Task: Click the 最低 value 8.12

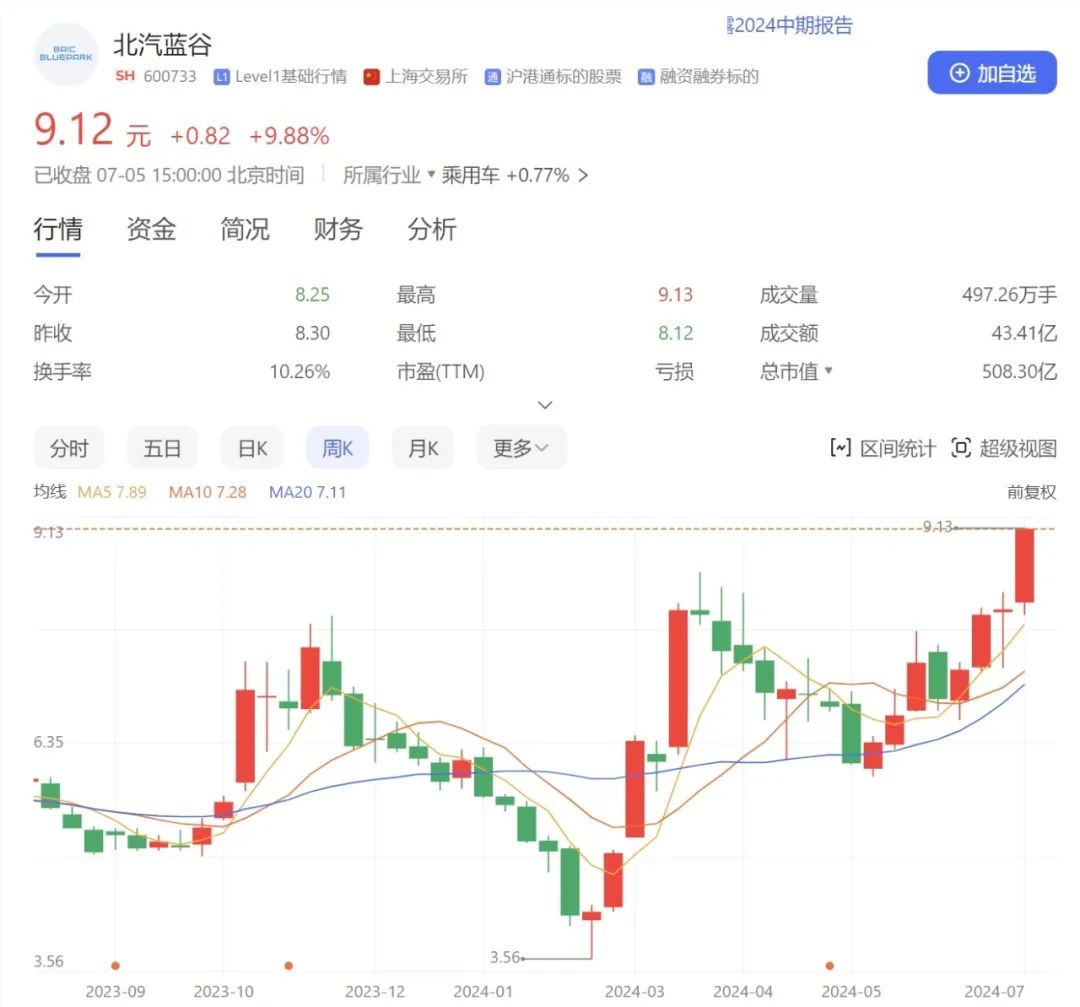Action: click(675, 333)
